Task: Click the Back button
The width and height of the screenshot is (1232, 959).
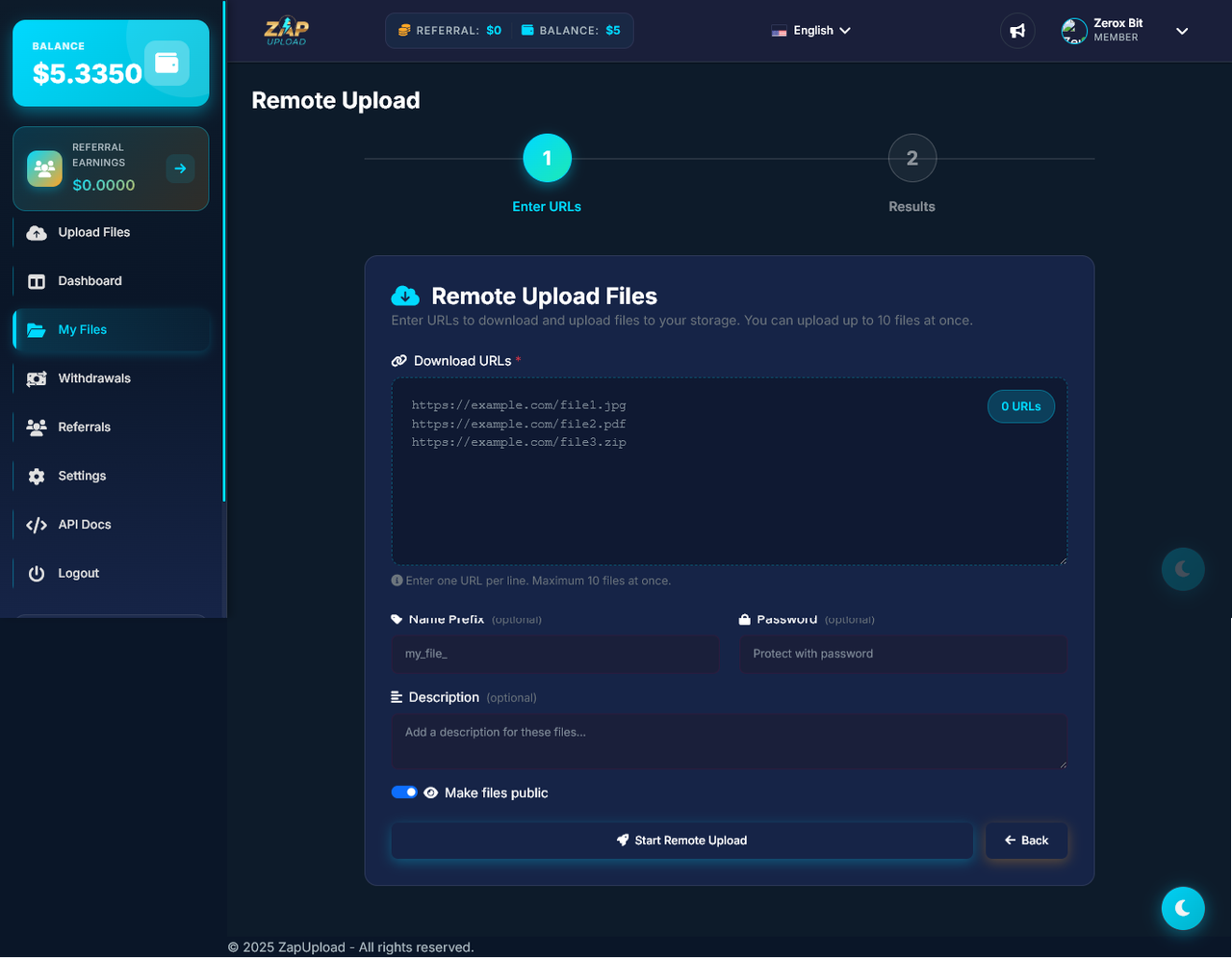Action: click(1026, 841)
